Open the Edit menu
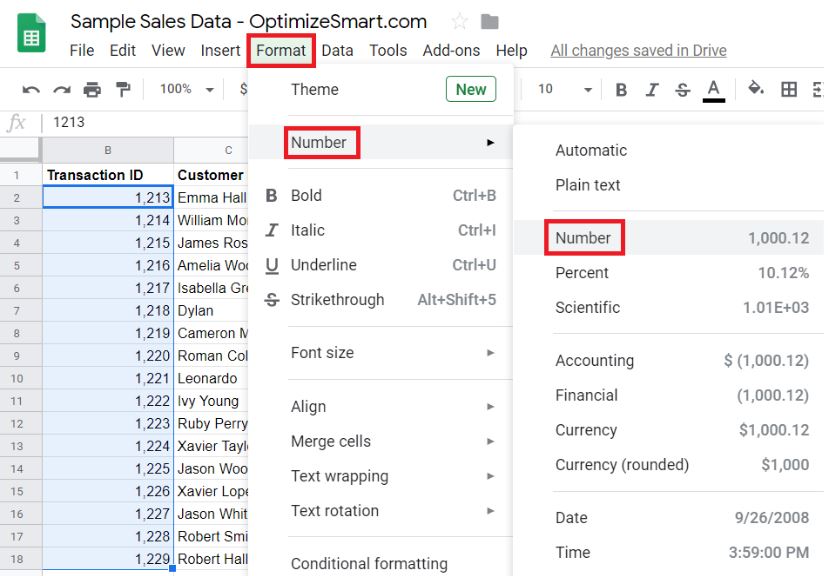 [x=123, y=51]
